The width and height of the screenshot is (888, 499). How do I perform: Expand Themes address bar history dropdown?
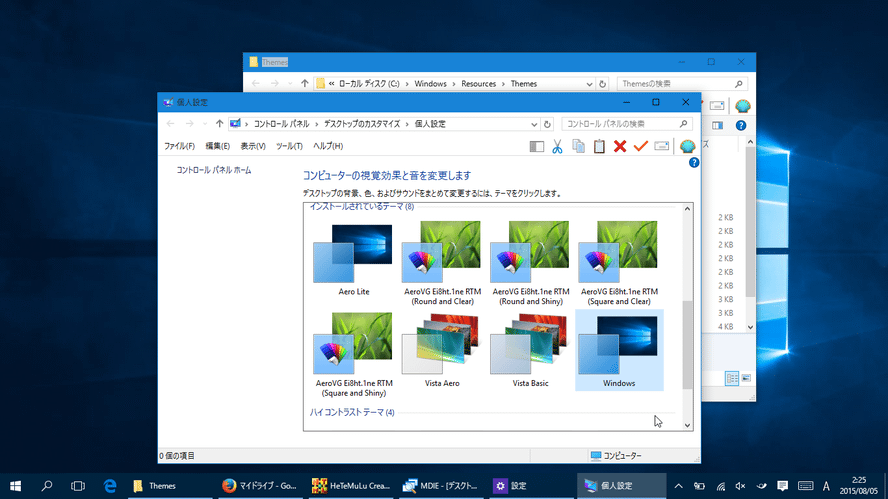point(589,84)
